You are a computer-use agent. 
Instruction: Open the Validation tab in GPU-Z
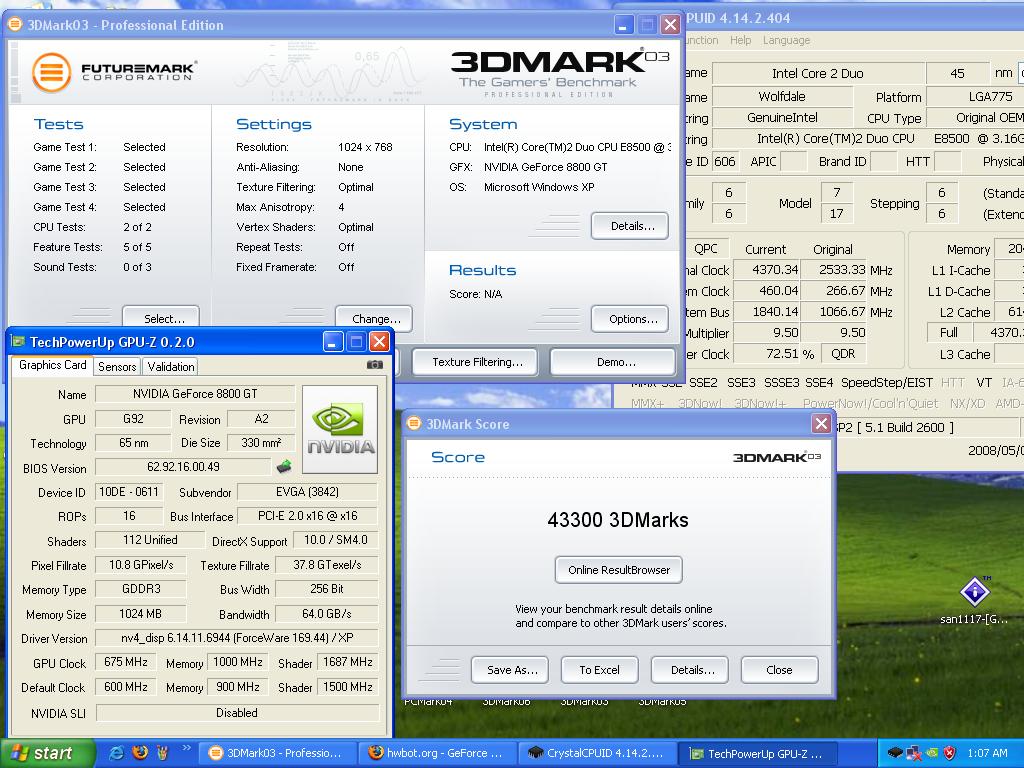point(170,366)
